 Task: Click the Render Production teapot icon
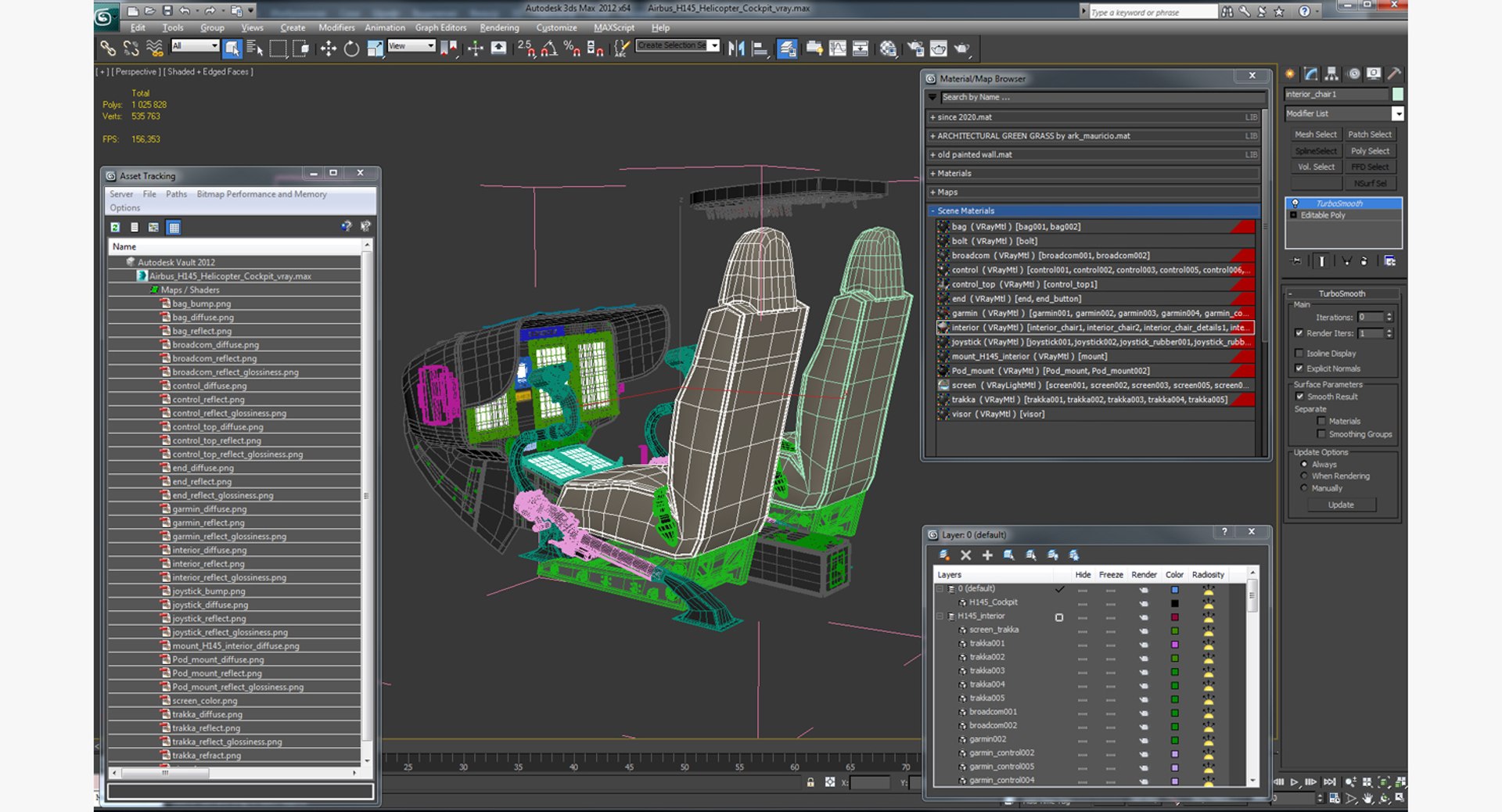click(x=961, y=49)
